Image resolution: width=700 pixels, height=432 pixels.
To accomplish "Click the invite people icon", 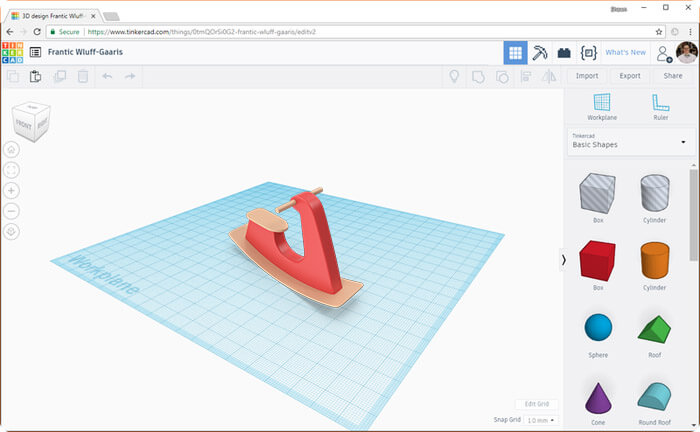I will click(664, 54).
